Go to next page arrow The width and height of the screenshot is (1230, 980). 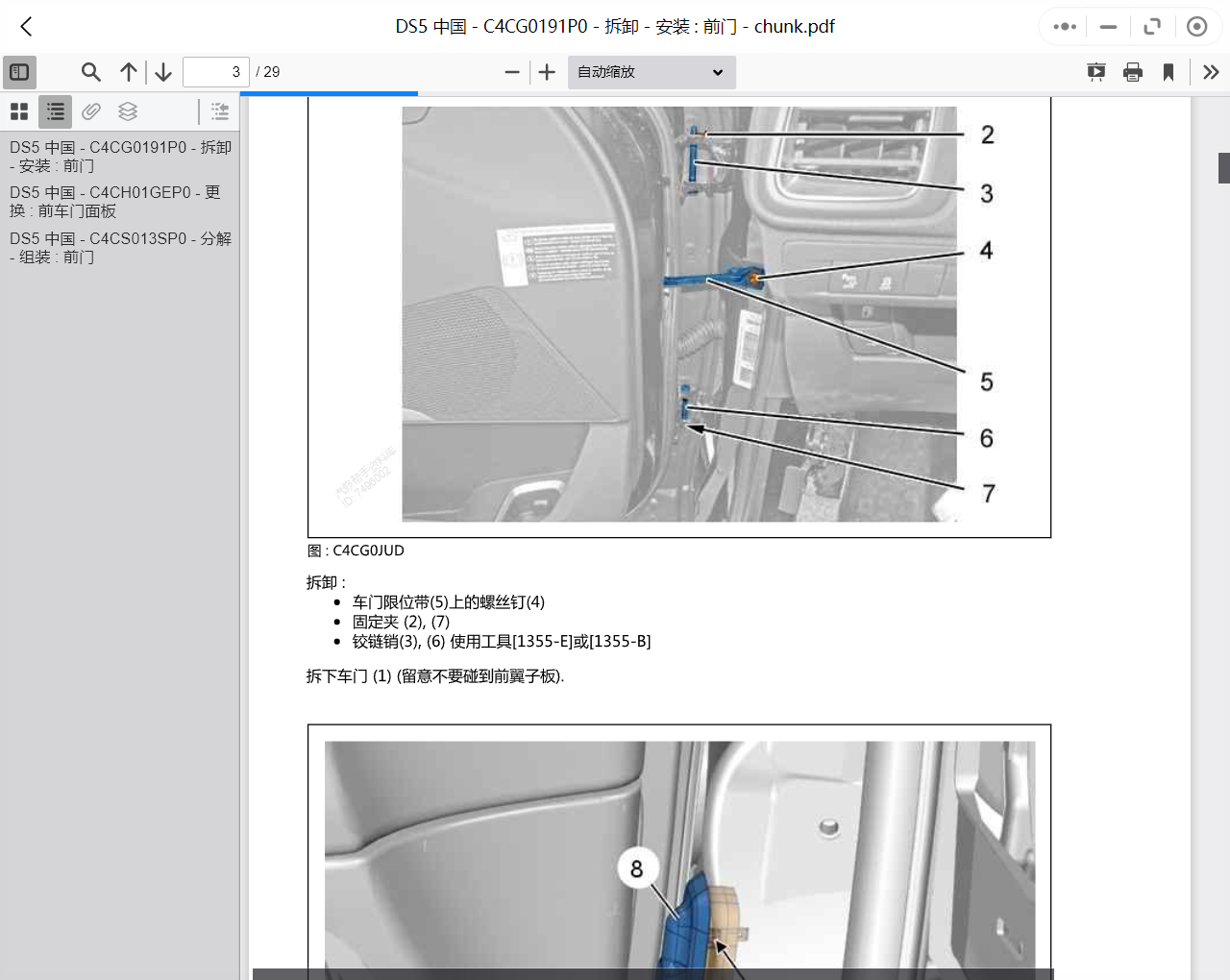click(x=163, y=72)
